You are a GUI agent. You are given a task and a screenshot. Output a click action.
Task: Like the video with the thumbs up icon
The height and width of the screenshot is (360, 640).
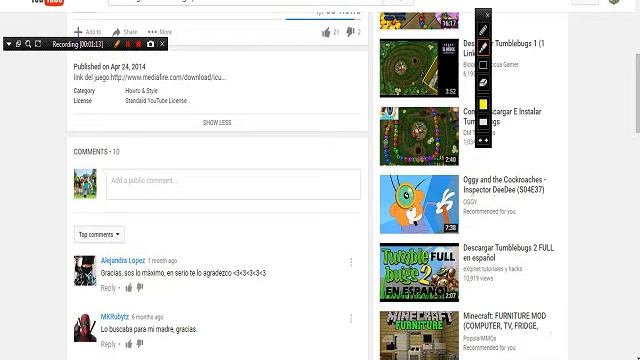tap(326, 32)
